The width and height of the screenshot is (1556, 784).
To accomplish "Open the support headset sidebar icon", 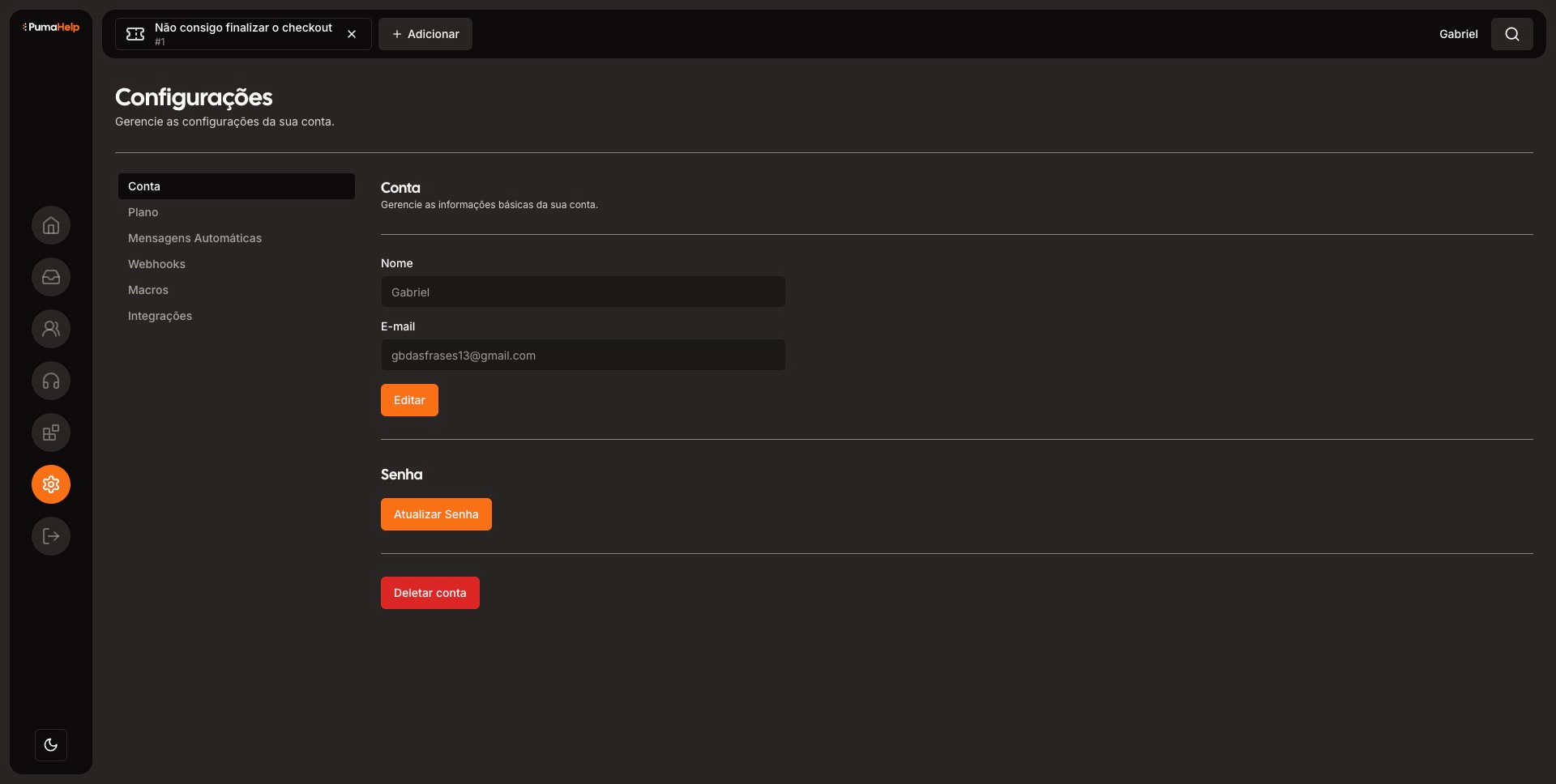I will pyautogui.click(x=51, y=381).
